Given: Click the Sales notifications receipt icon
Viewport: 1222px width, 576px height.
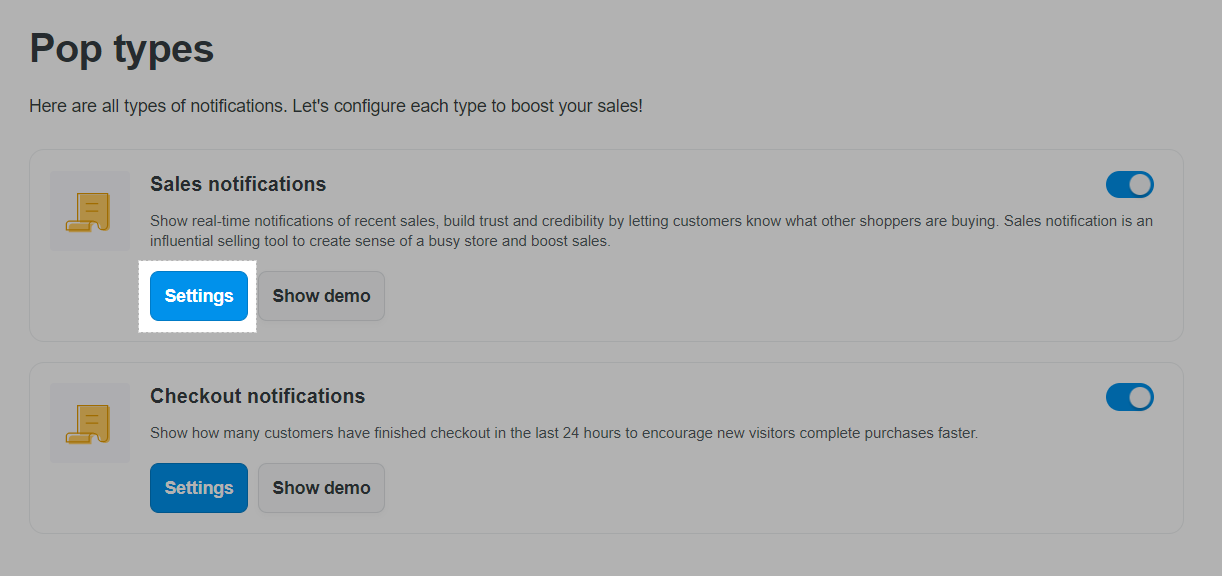Looking at the screenshot, I should (90, 211).
